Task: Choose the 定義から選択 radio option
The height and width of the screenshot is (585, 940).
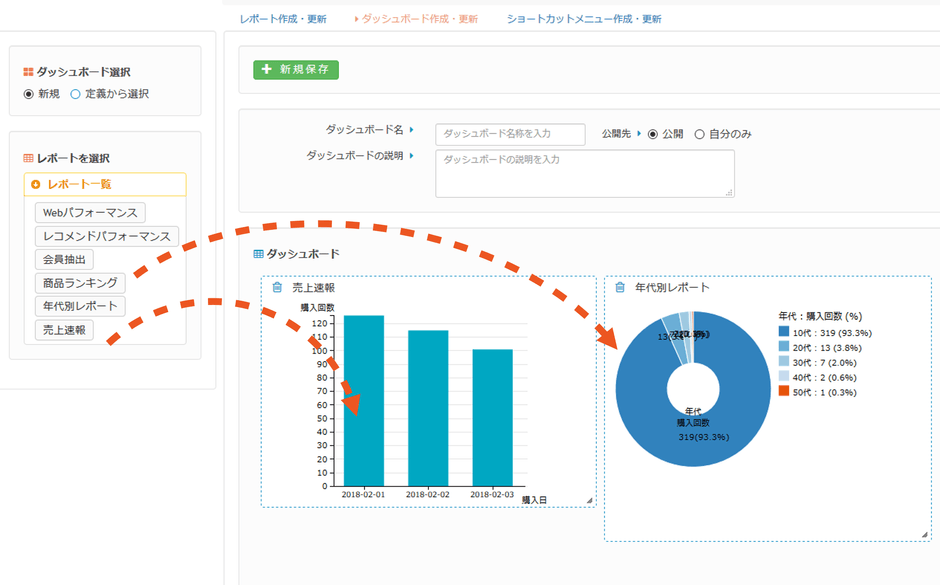Action: pos(75,94)
